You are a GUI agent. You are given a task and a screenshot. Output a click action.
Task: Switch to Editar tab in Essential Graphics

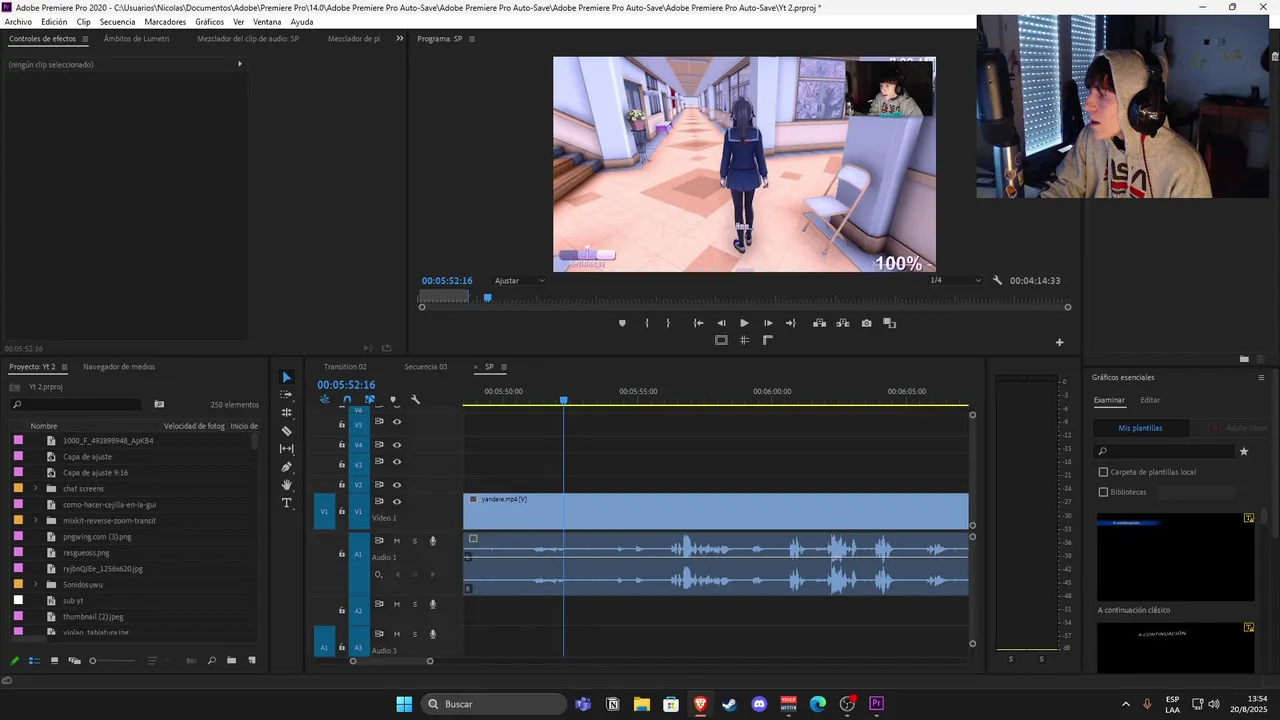click(x=1151, y=400)
